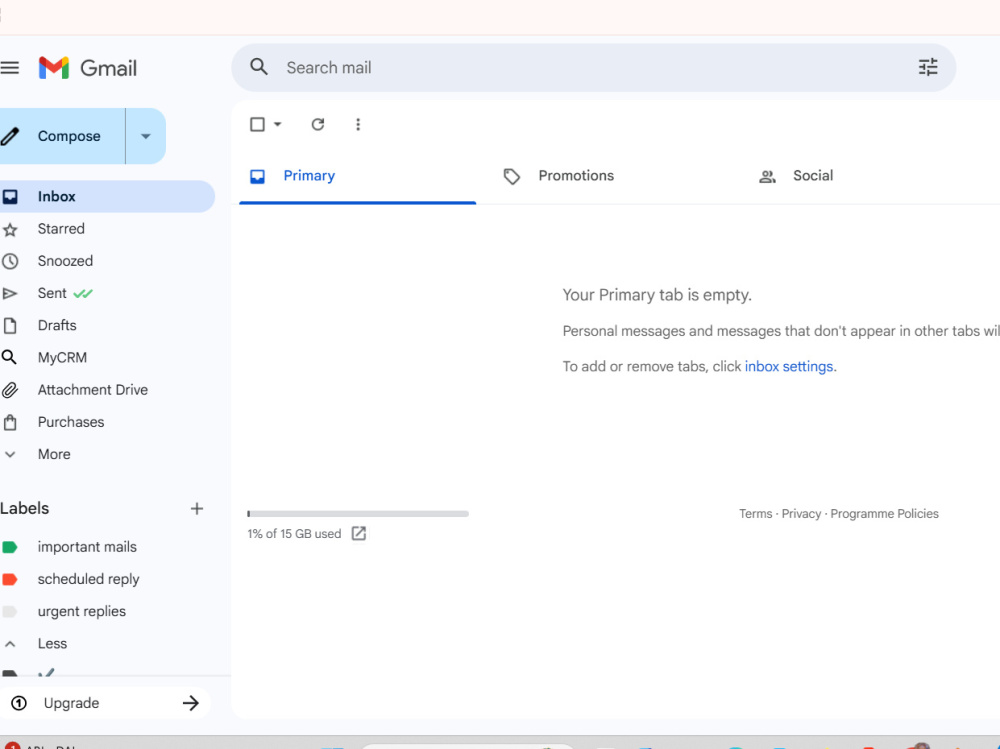Click the Upgrade button

point(105,703)
